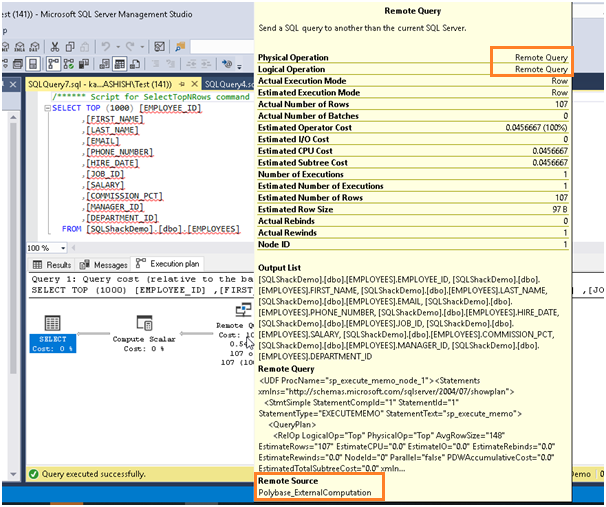
Task: Click the Actual Number of Rows label
Action: pyautogui.click(x=303, y=104)
